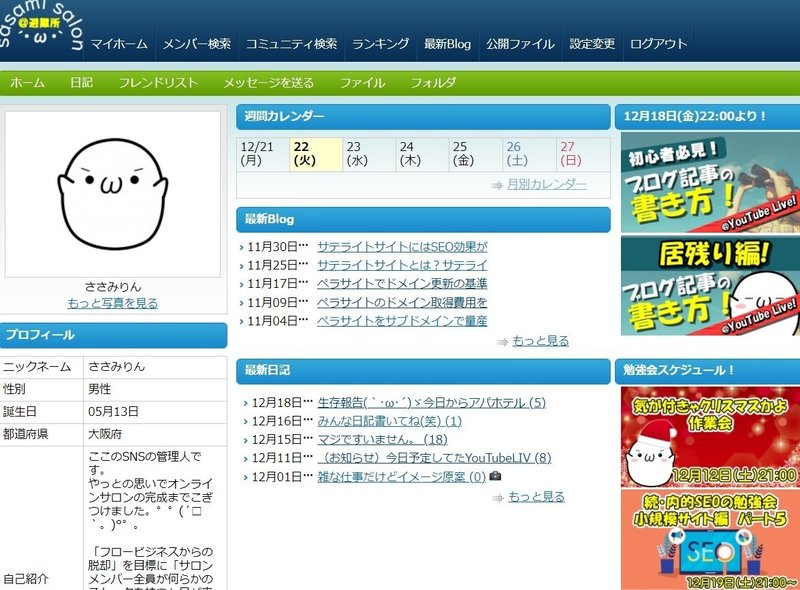Click arrow icon beside 最新Blog もっと見る
This screenshot has width=800, height=590.
tap(503, 342)
